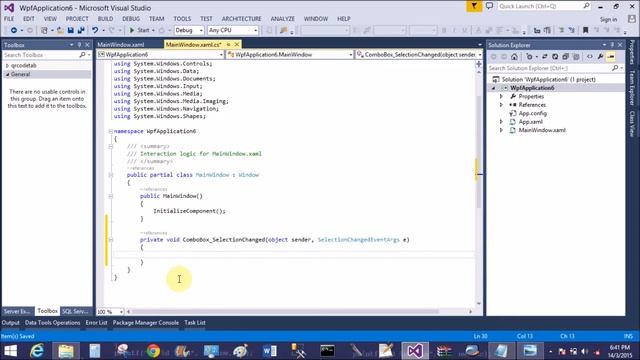This screenshot has width=640, height=360.
Task: Open the Team Explorer side tab
Action: 632,88
